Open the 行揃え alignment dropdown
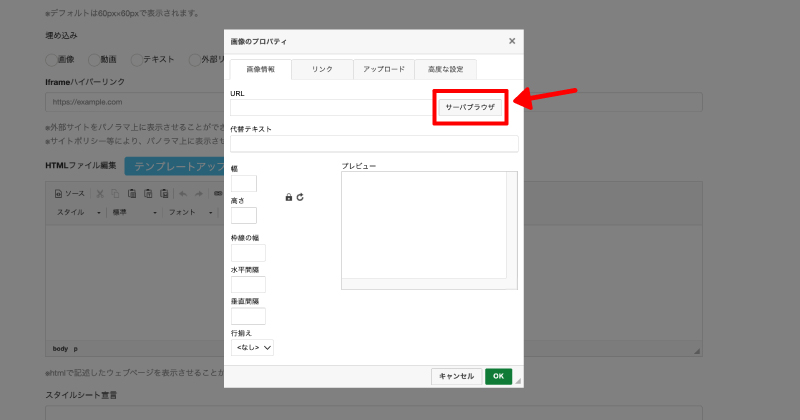This screenshot has height=420, width=800. click(252, 347)
